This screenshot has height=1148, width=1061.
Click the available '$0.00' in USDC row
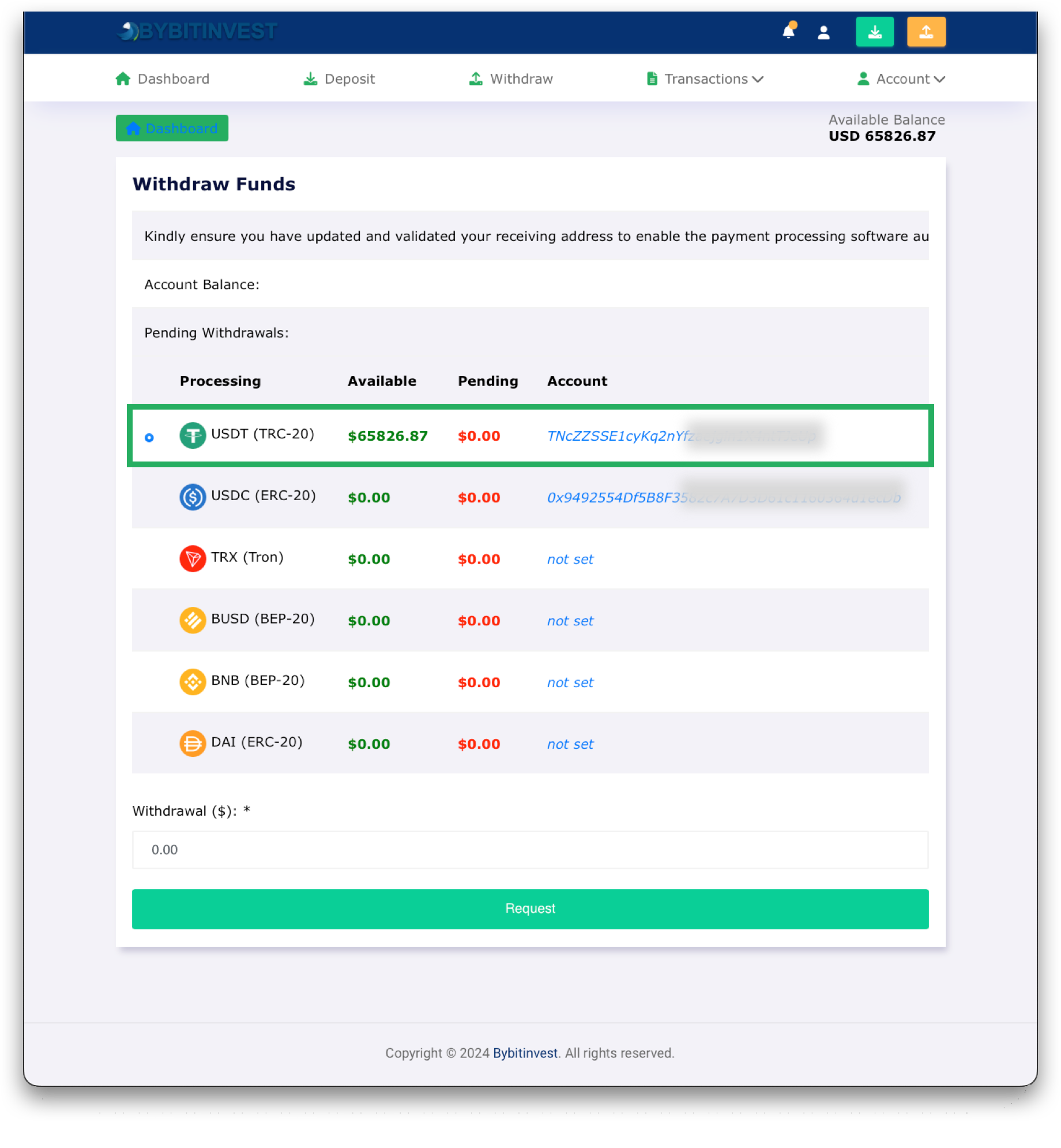click(368, 498)
